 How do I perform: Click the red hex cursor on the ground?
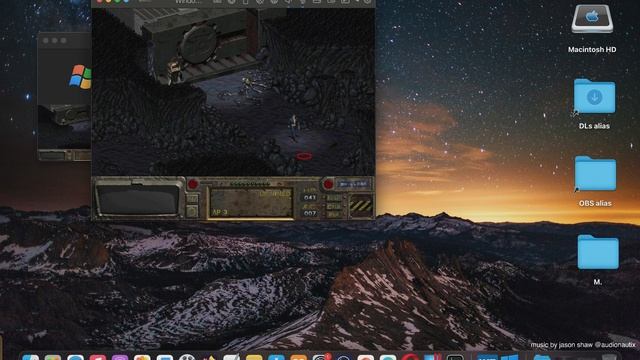pos(304,156)
